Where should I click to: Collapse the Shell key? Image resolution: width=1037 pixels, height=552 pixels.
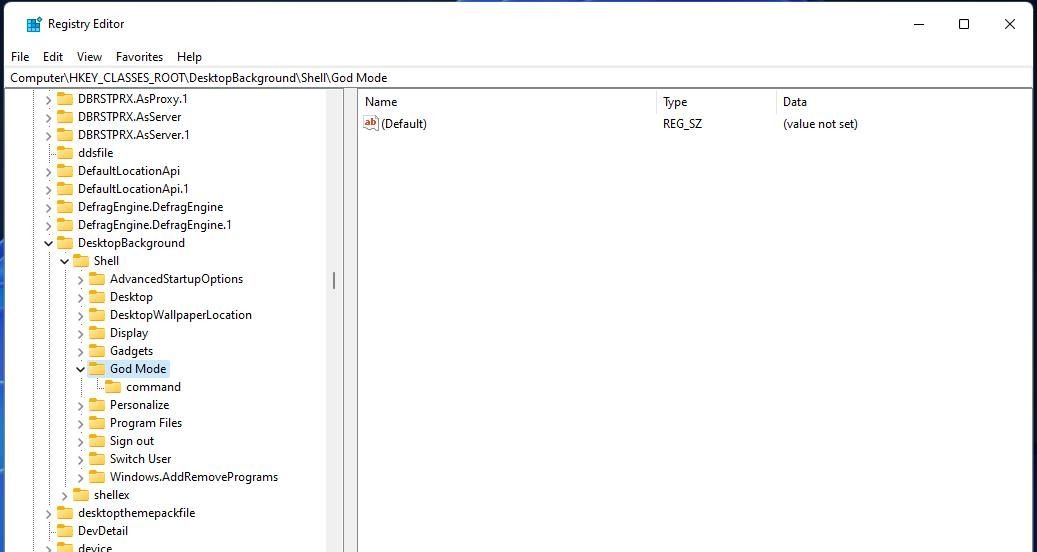pyautogui.click(x=64, y=261)
